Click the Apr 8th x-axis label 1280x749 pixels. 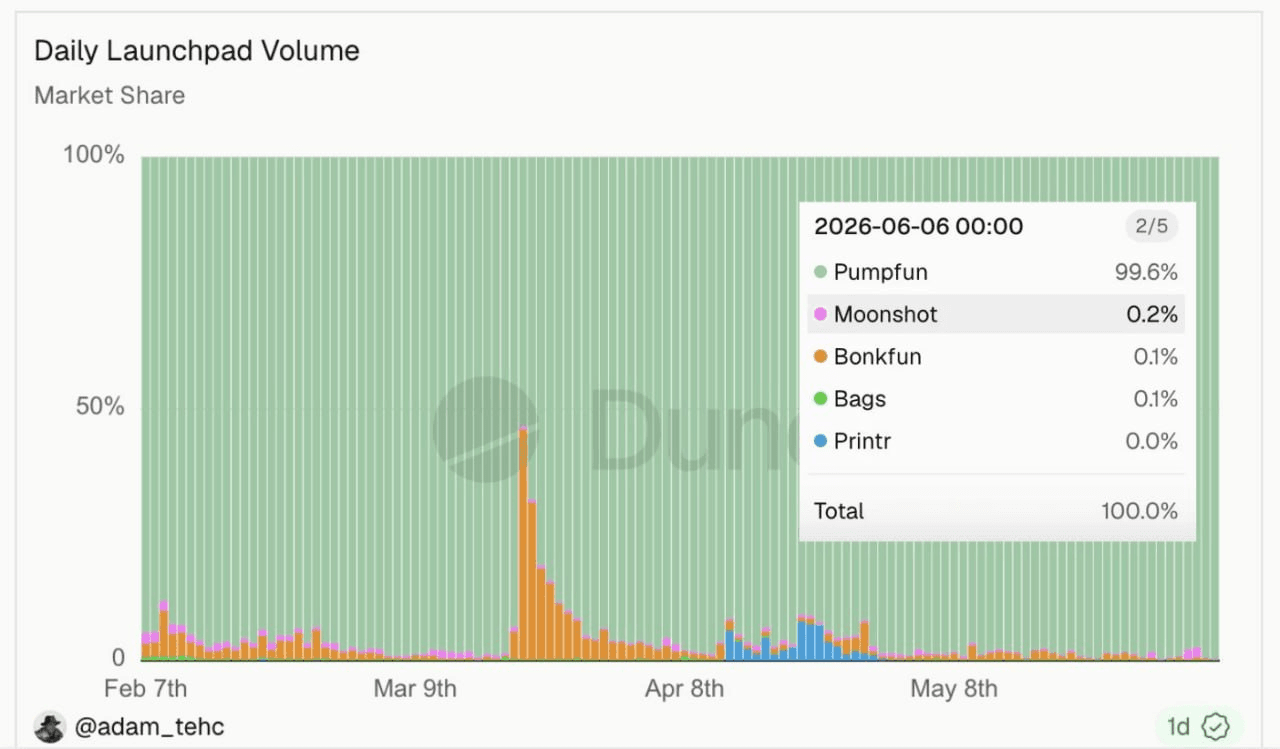pos(684,689)
